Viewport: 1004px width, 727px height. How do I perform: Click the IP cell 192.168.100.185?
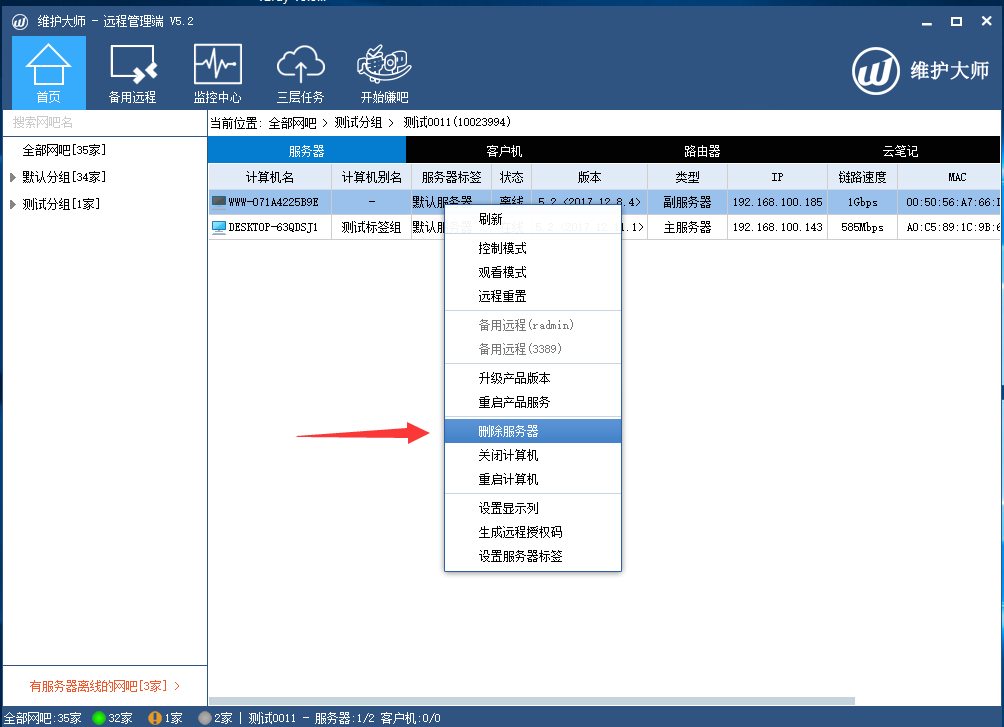pyautogui.click(x=777, y=202)
